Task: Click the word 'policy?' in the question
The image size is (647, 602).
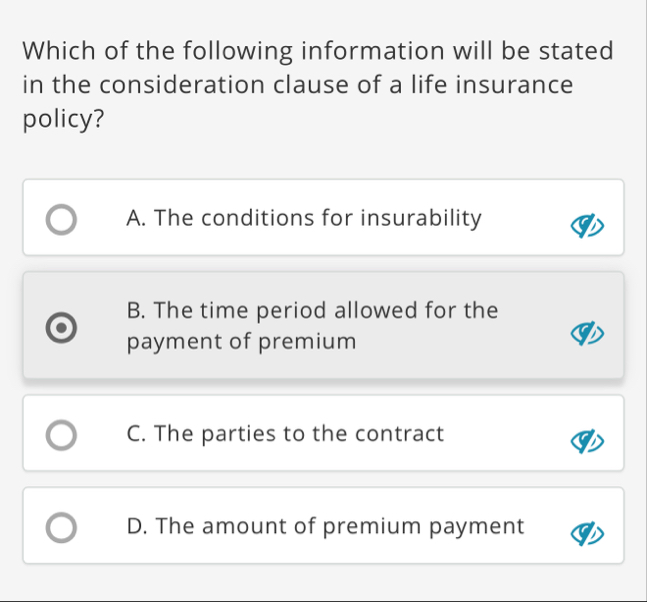Action: (63, 120)
